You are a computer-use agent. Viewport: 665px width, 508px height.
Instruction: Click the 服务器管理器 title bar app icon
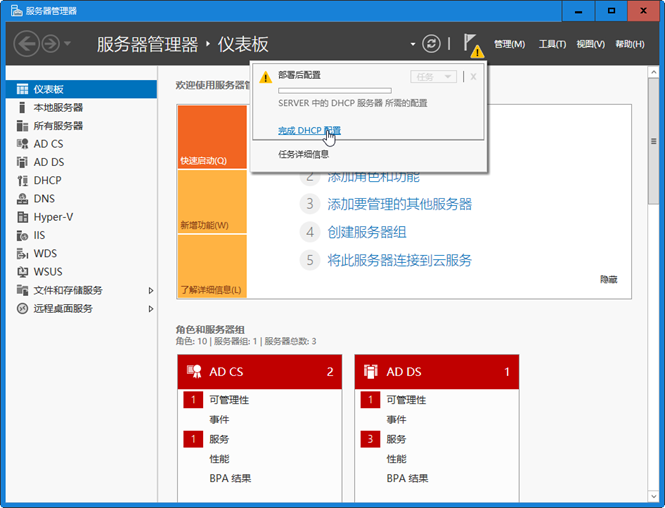coord(17,11)
